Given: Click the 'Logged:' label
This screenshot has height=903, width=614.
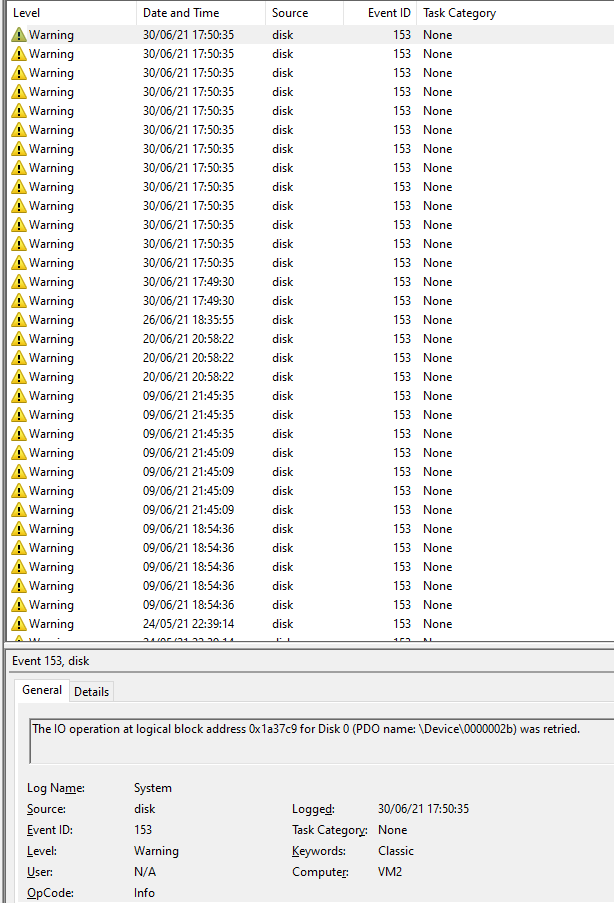Looking at the screenshot, I should point(313,809).
